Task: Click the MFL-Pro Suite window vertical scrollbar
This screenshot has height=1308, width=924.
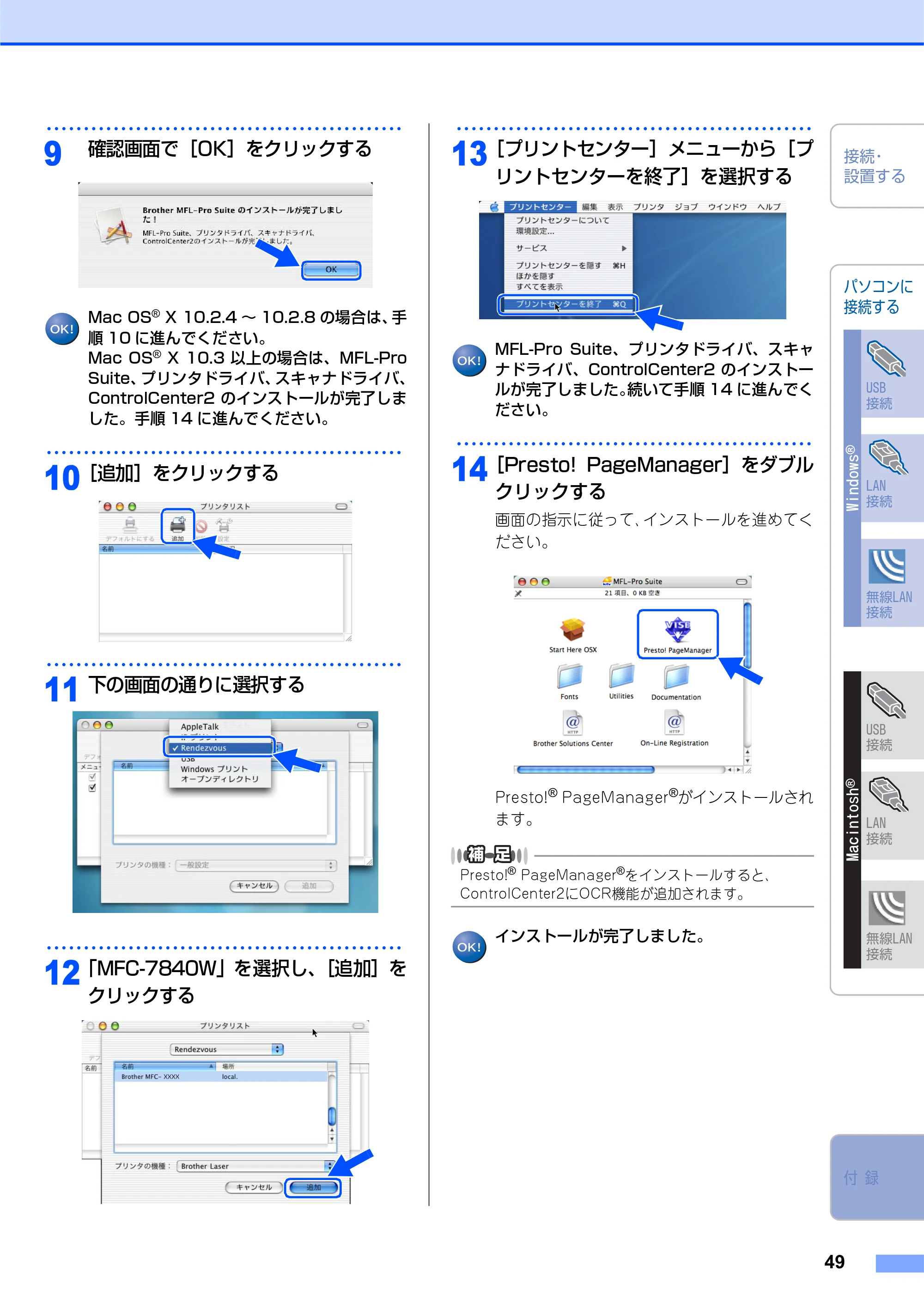Action: (747, 682)
